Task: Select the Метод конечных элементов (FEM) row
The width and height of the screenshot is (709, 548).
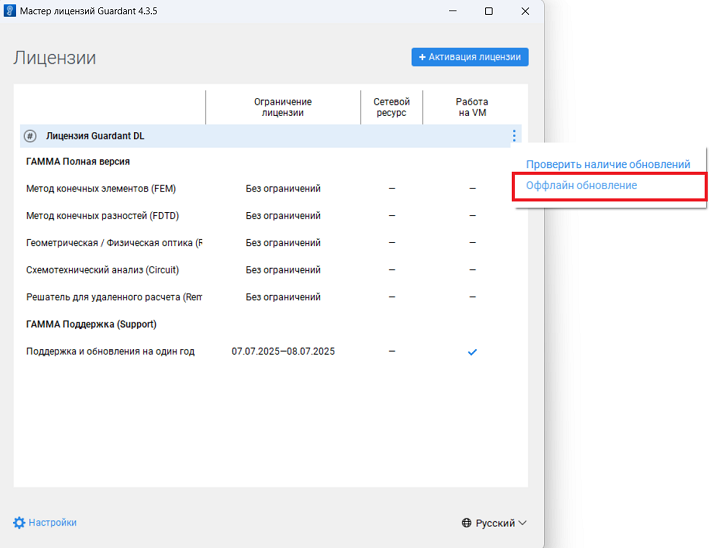Action: coord(102,188)
